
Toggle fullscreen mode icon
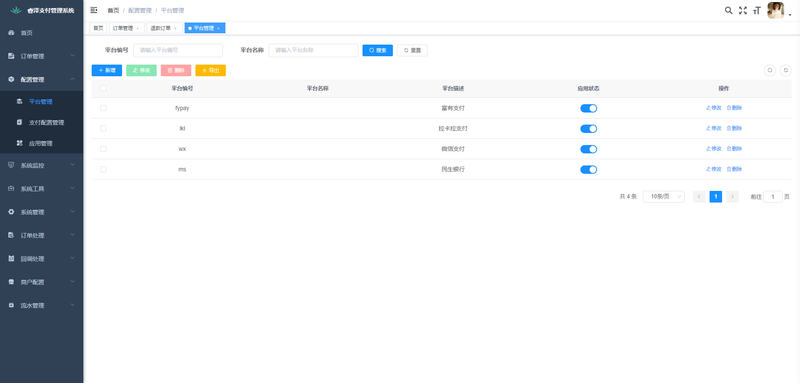point(743,10)
